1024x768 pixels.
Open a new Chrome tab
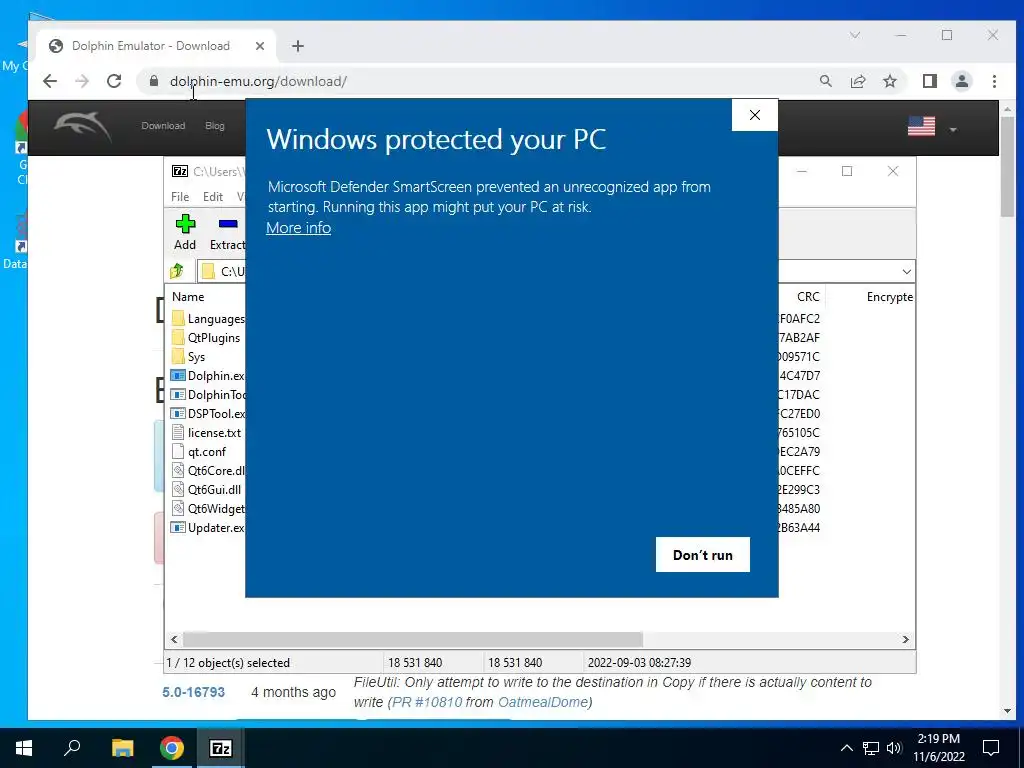click(298, 46)
